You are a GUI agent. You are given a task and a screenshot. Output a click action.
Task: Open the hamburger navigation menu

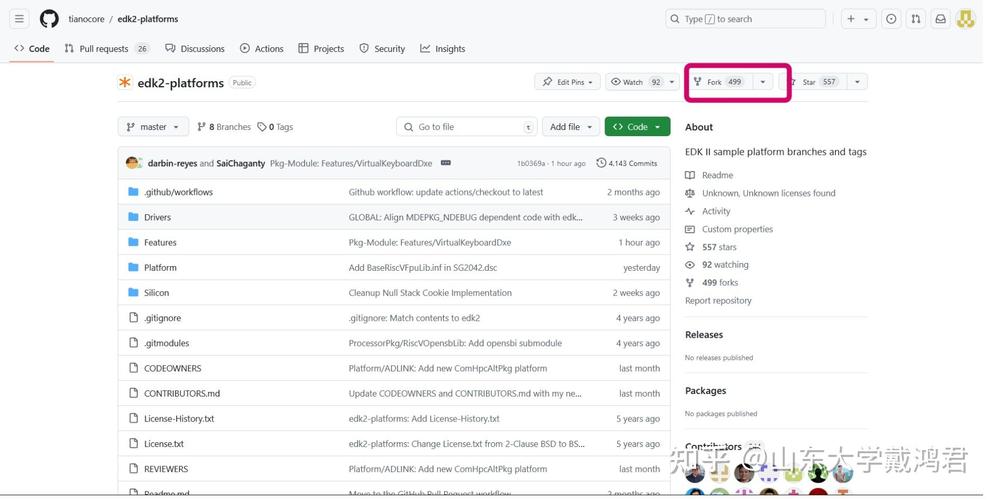point(19,19)
